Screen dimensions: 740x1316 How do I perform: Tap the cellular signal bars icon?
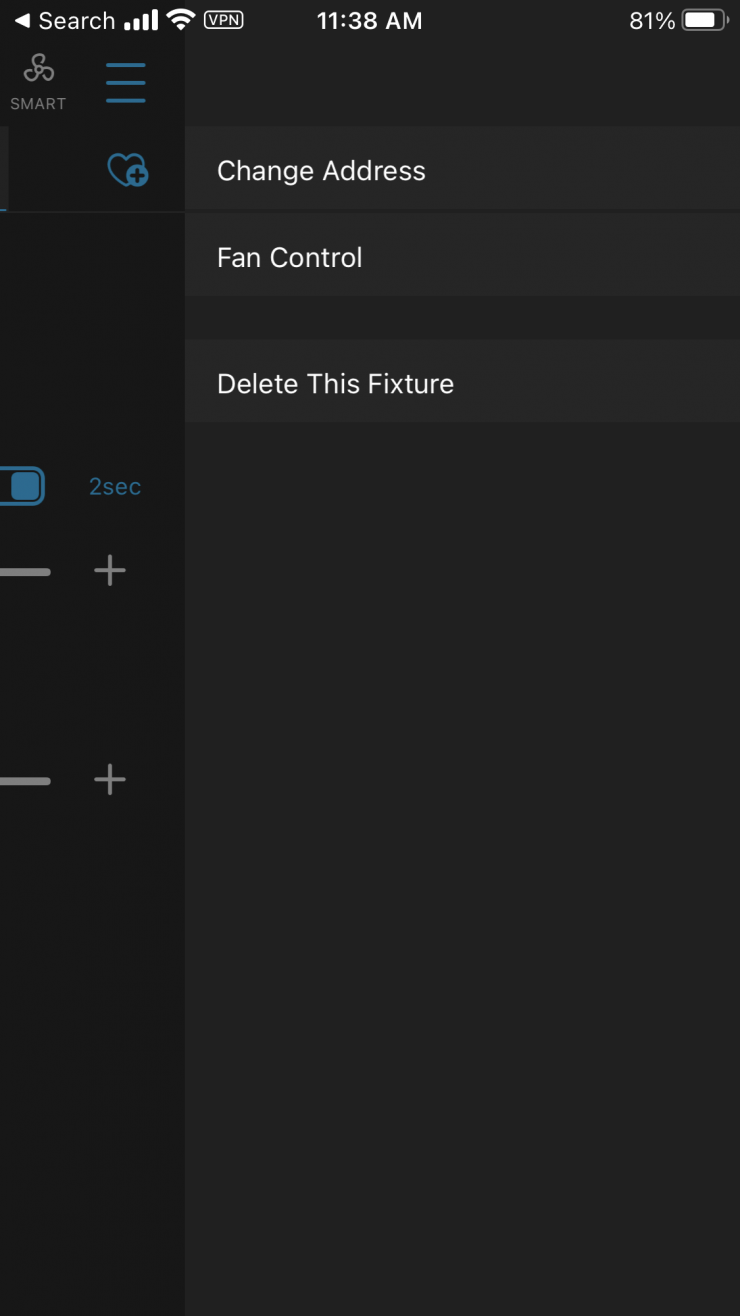tap(141, 20)
